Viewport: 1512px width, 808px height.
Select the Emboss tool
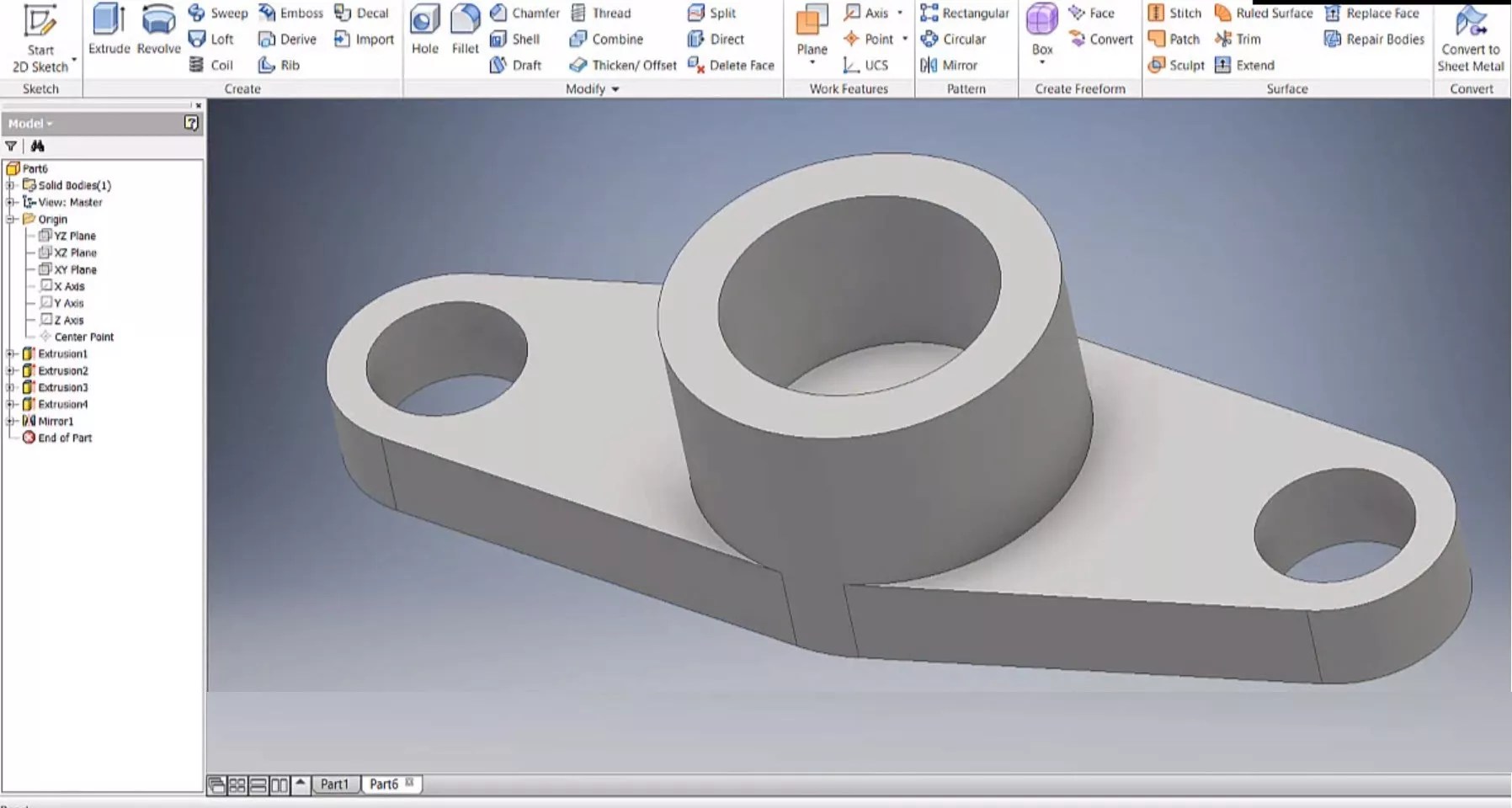tap(290, 13)
